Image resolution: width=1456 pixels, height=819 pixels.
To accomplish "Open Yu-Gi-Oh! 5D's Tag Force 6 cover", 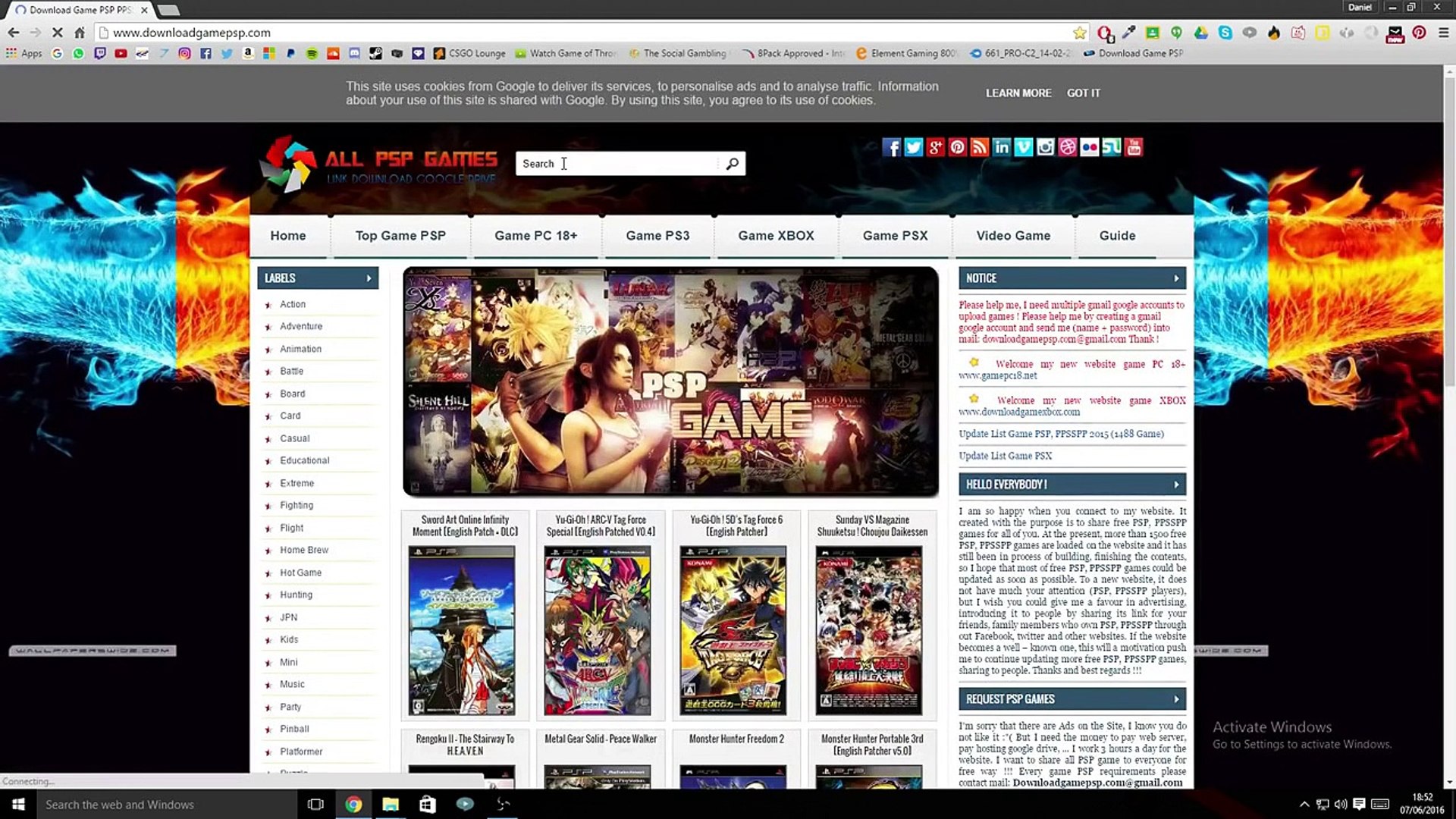I will click(733, 630).
